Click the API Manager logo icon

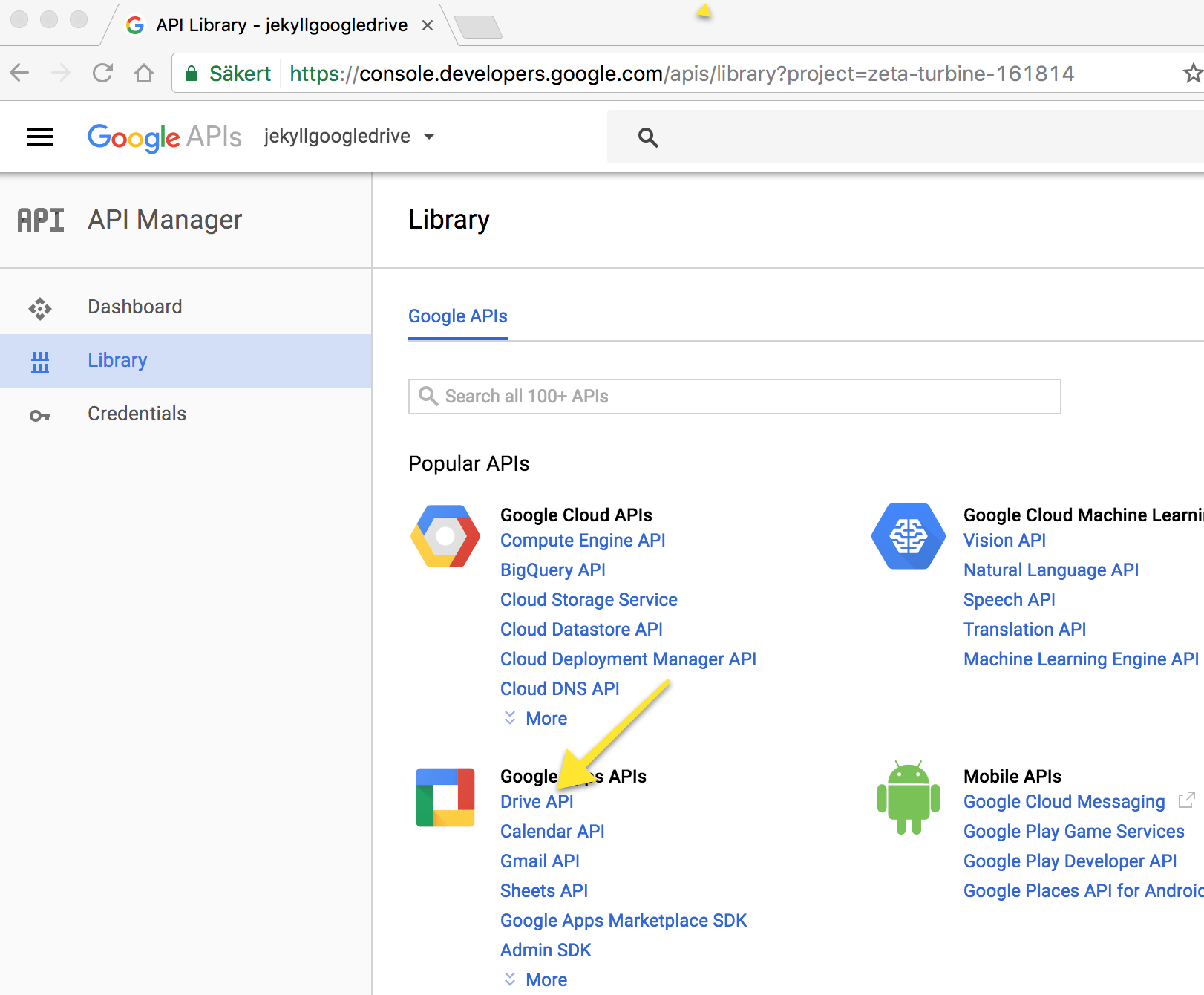pyautogui.click(x=41, y=220)
